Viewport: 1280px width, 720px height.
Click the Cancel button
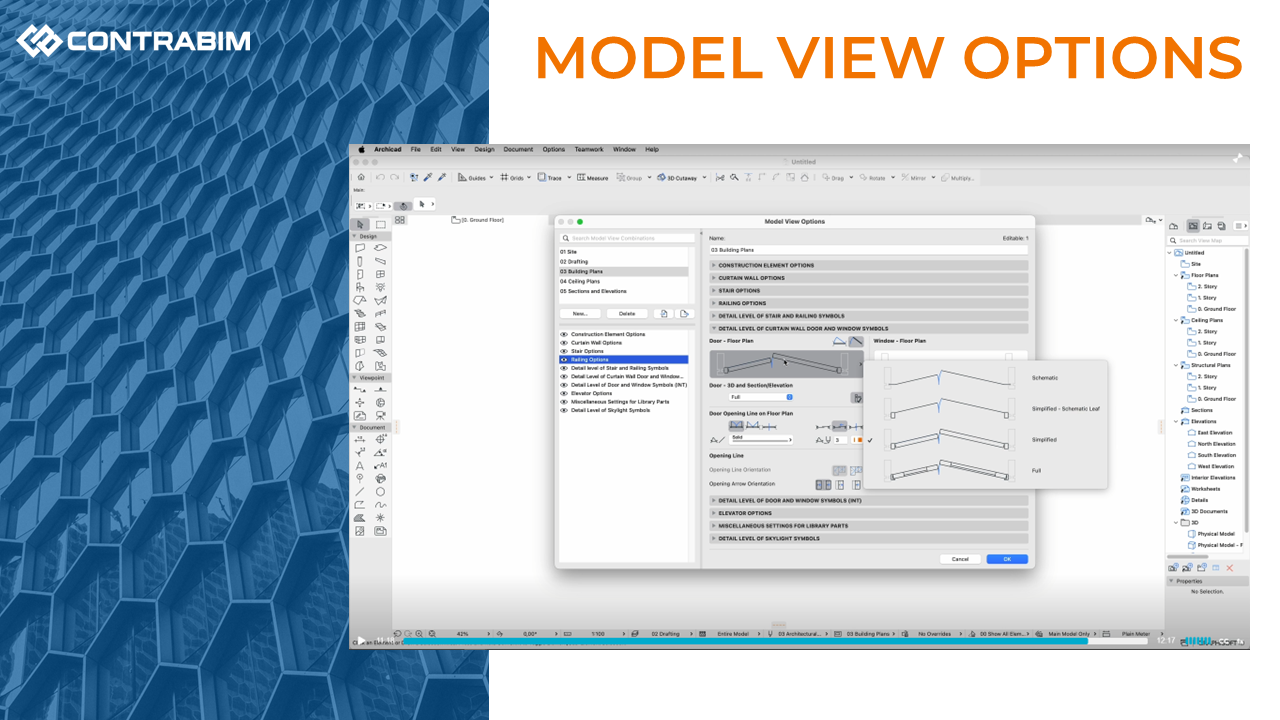point(960,559)
